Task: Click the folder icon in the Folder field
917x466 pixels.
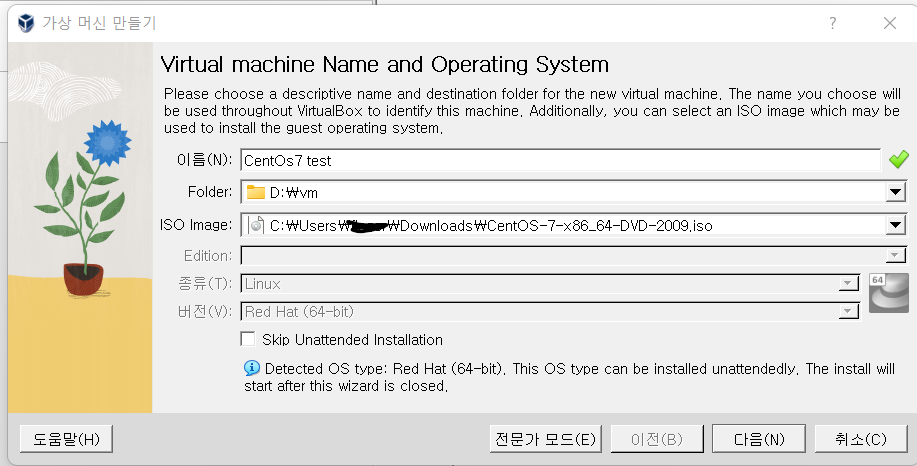Action: click(x=256, y=192)
